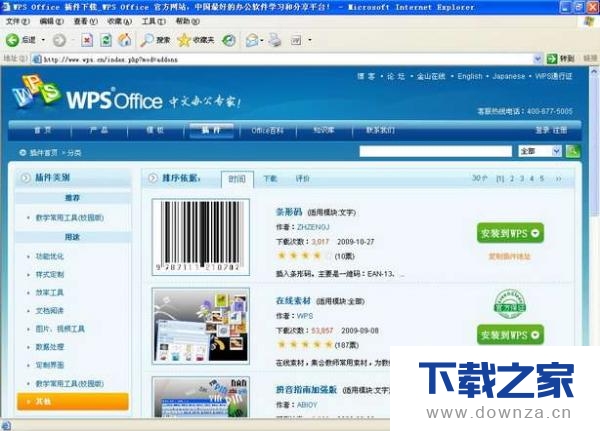Click the Japanese language link
The height and width of the screenshot is (431, 600).
[x=509, y=76]
